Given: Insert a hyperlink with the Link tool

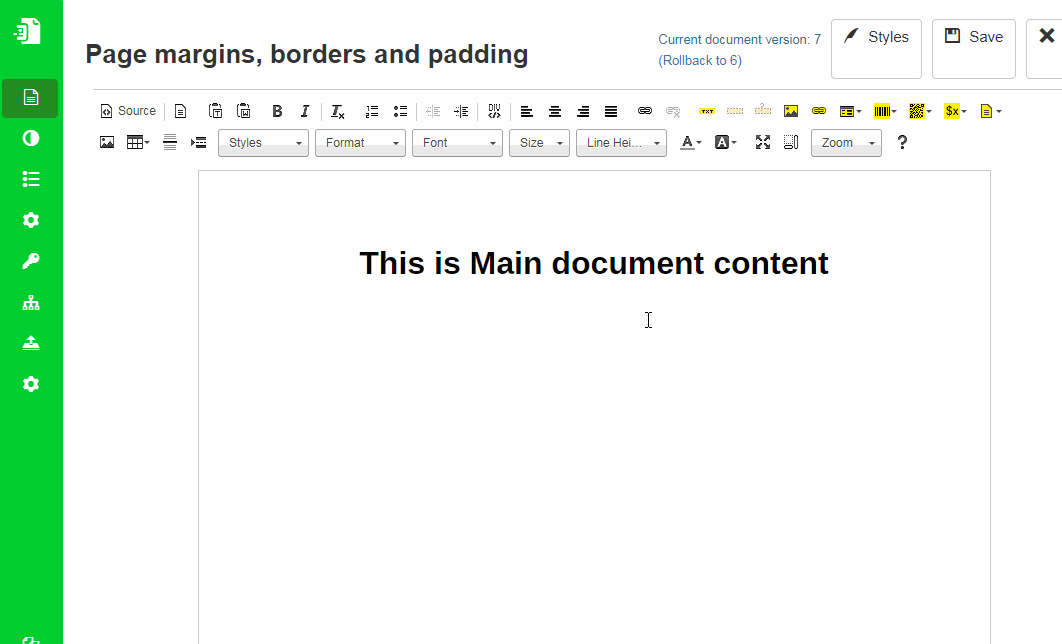Looking at the screenshot, I should tap(643, 111).
